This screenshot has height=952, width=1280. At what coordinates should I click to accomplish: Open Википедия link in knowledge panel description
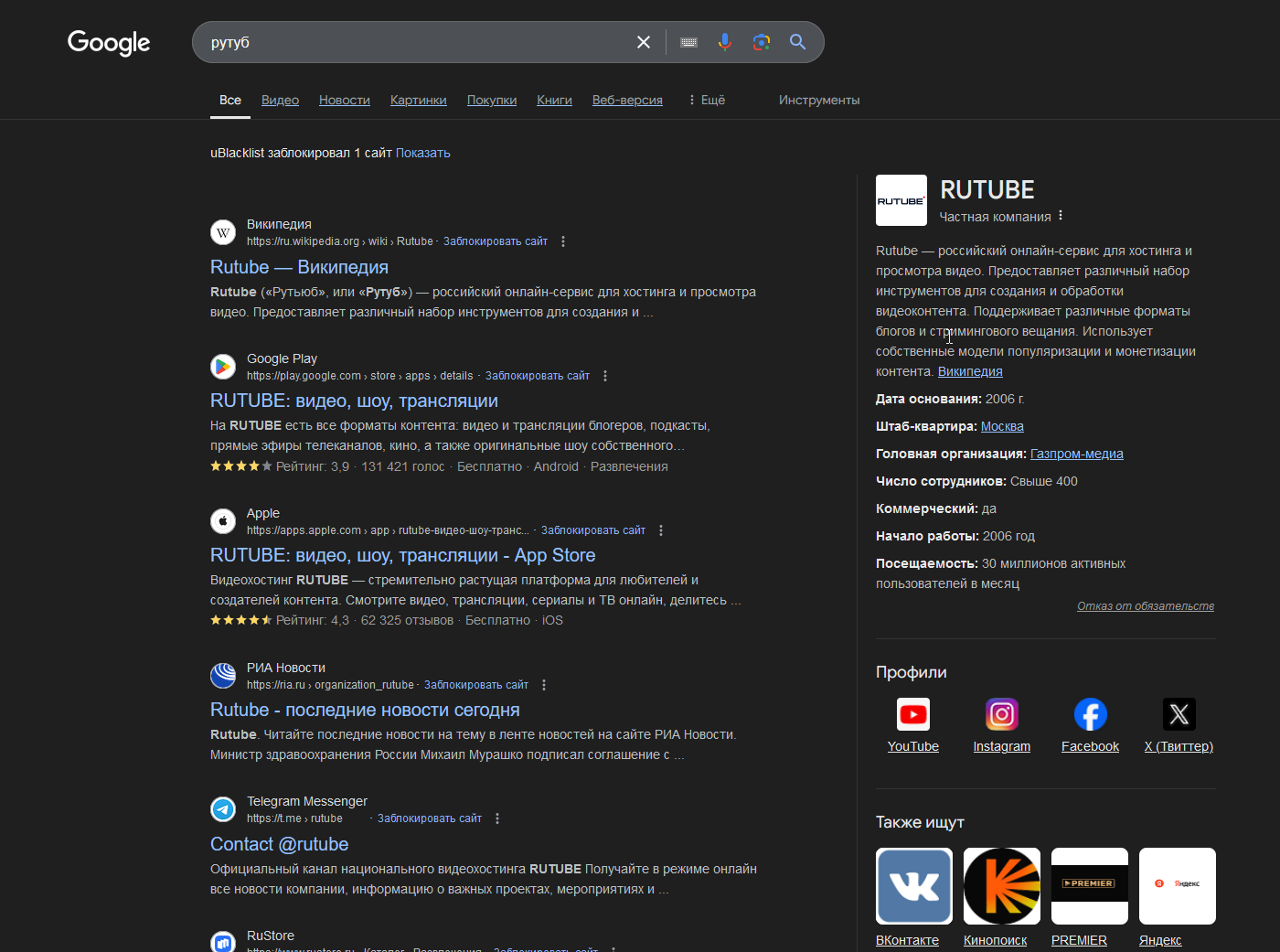[970, 371]
